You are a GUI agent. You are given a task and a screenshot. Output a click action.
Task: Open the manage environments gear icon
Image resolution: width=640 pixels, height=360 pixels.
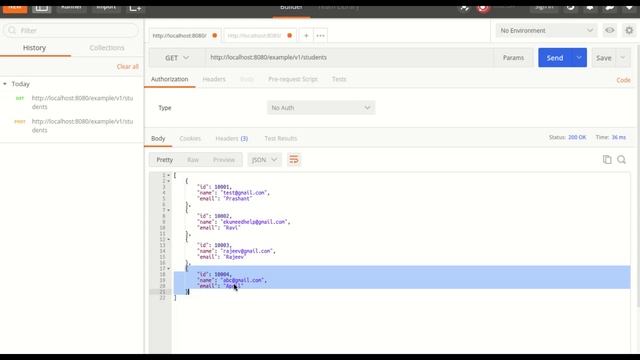pyautogui.click(x=629, y=31)
